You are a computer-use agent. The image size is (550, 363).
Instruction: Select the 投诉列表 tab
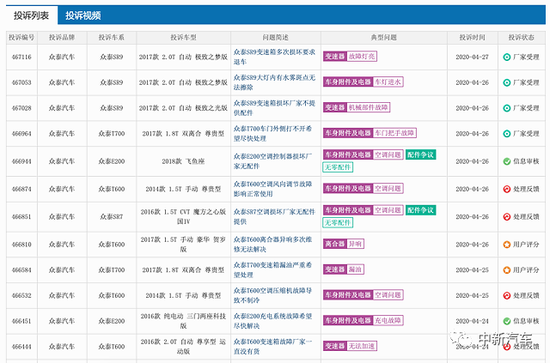click(31, 15)
